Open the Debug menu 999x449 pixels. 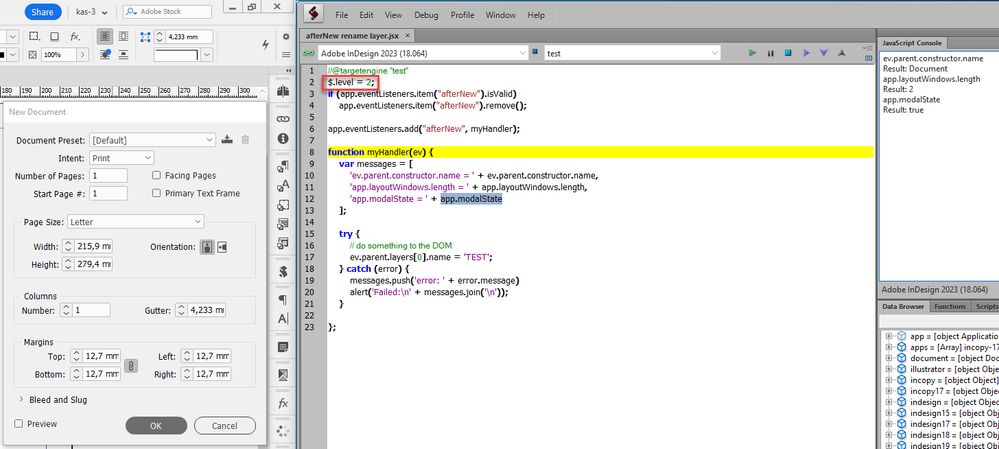(x=426, y=15)
